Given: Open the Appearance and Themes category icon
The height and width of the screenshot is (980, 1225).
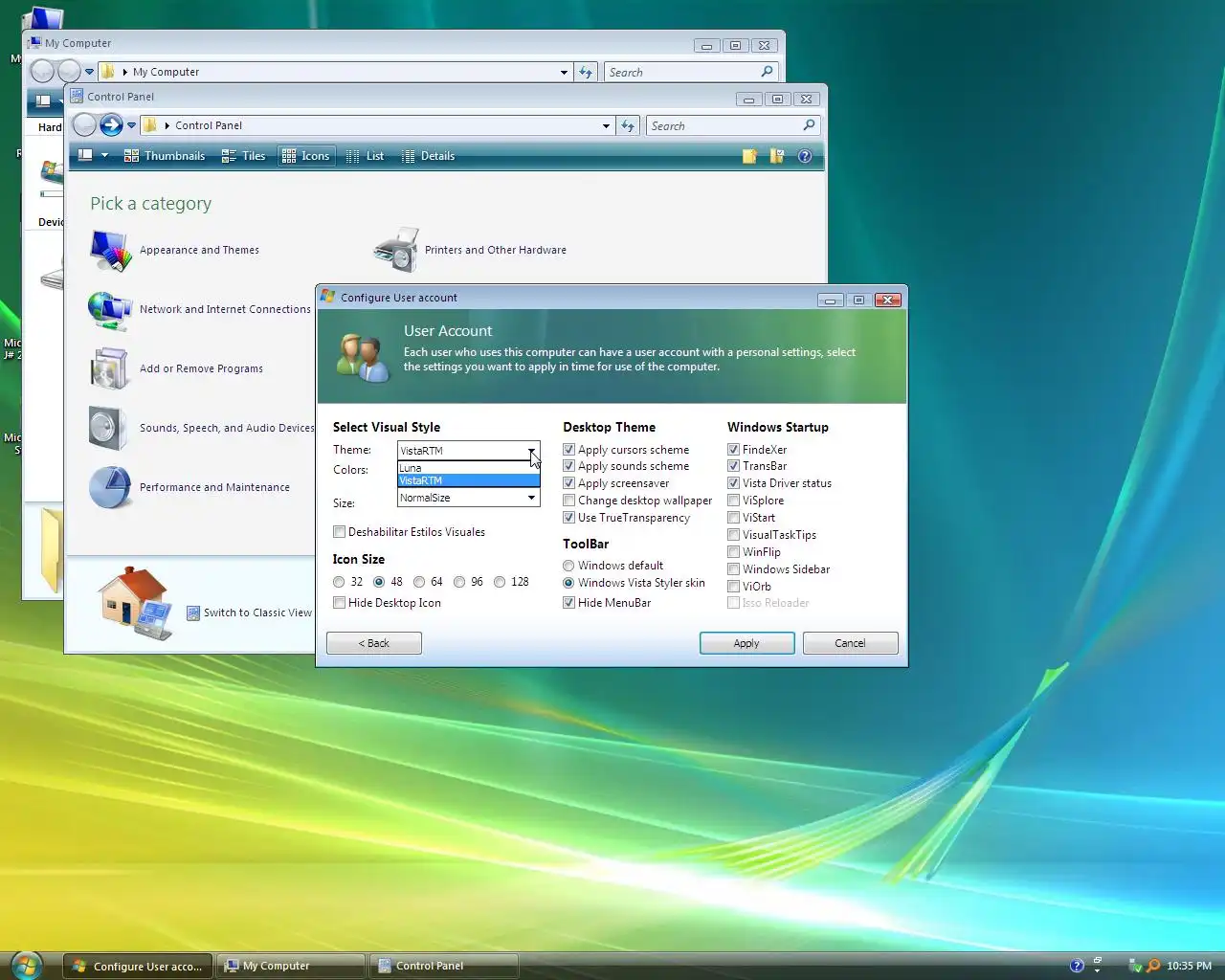Looking at the screenshot, I should point(111,251).
